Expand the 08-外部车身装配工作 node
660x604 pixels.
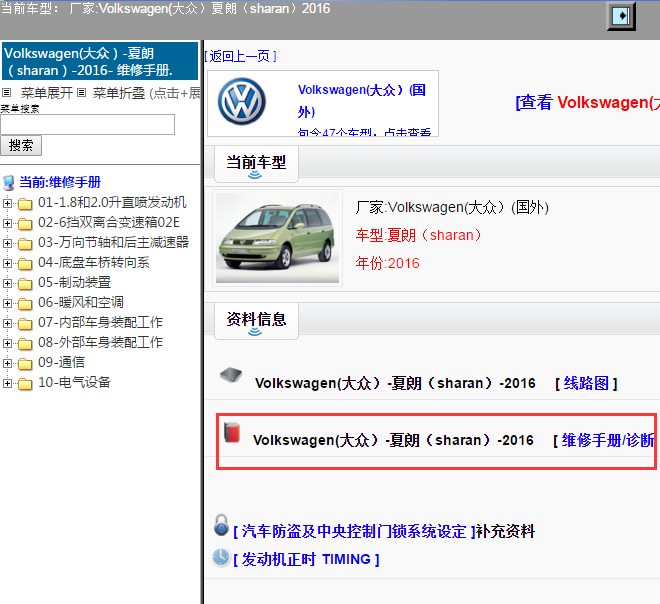7,343
